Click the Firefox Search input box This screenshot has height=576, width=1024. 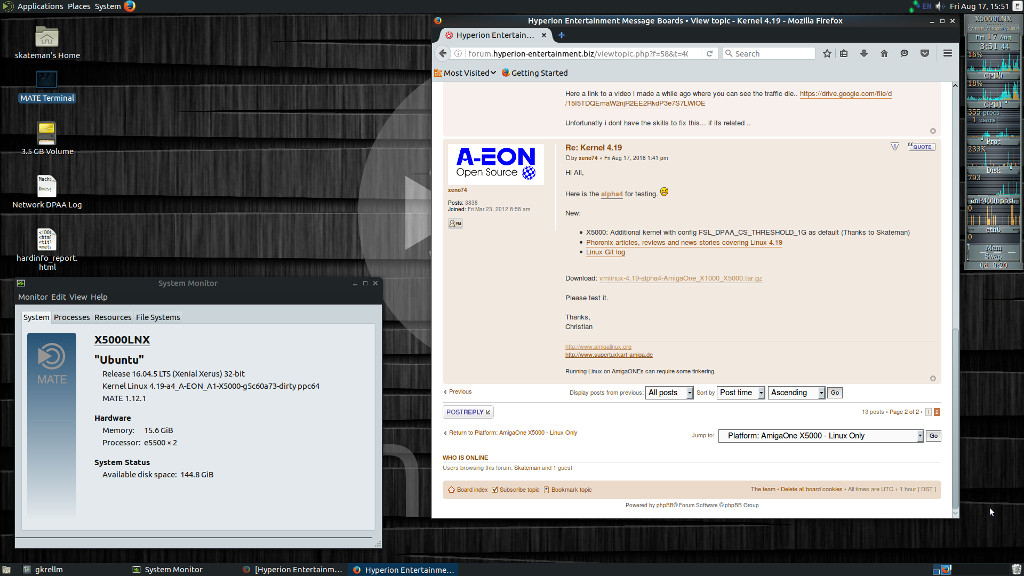click(x=769, y=54)
